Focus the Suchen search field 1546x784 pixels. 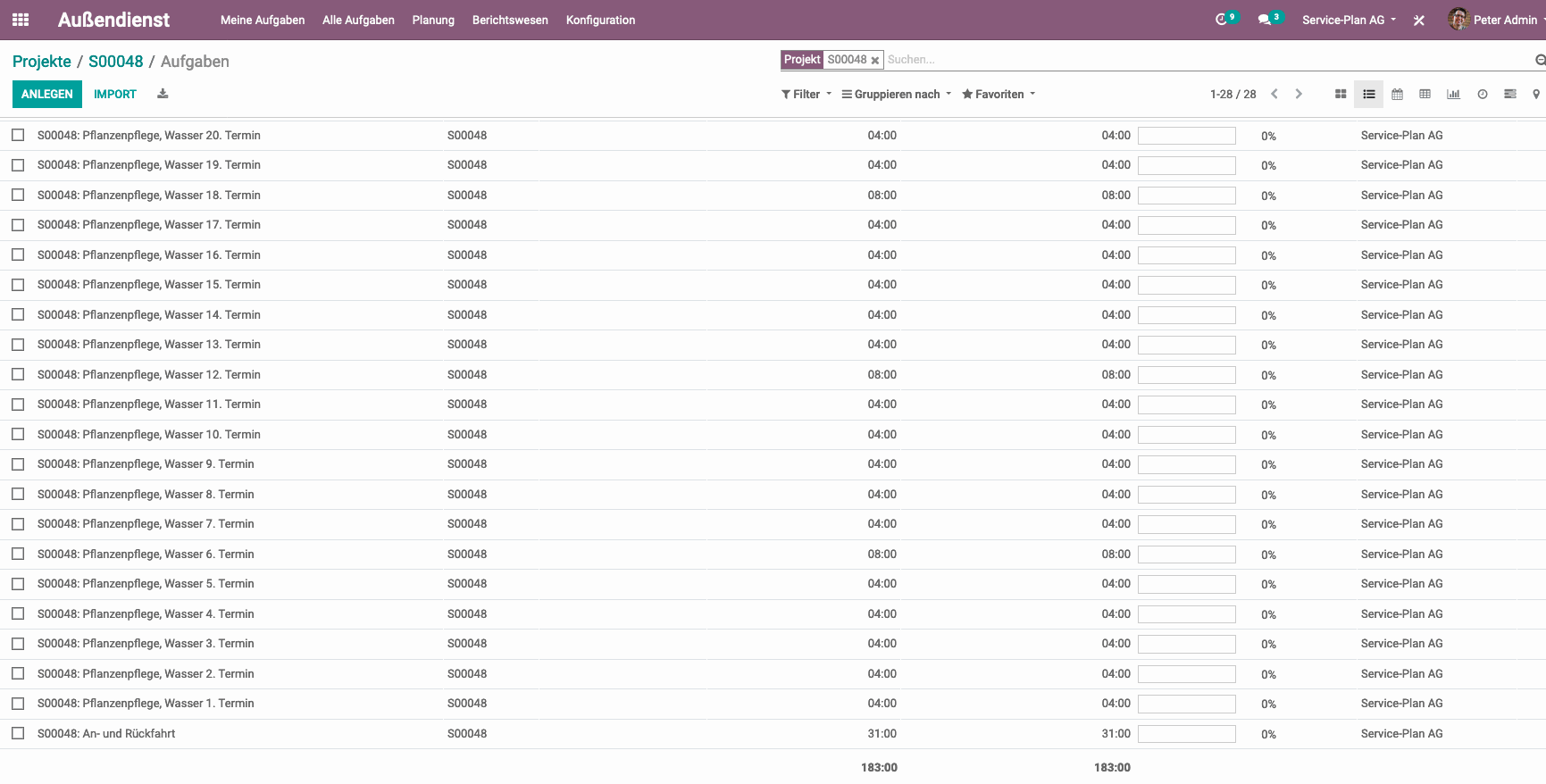tap(1206, 60)
